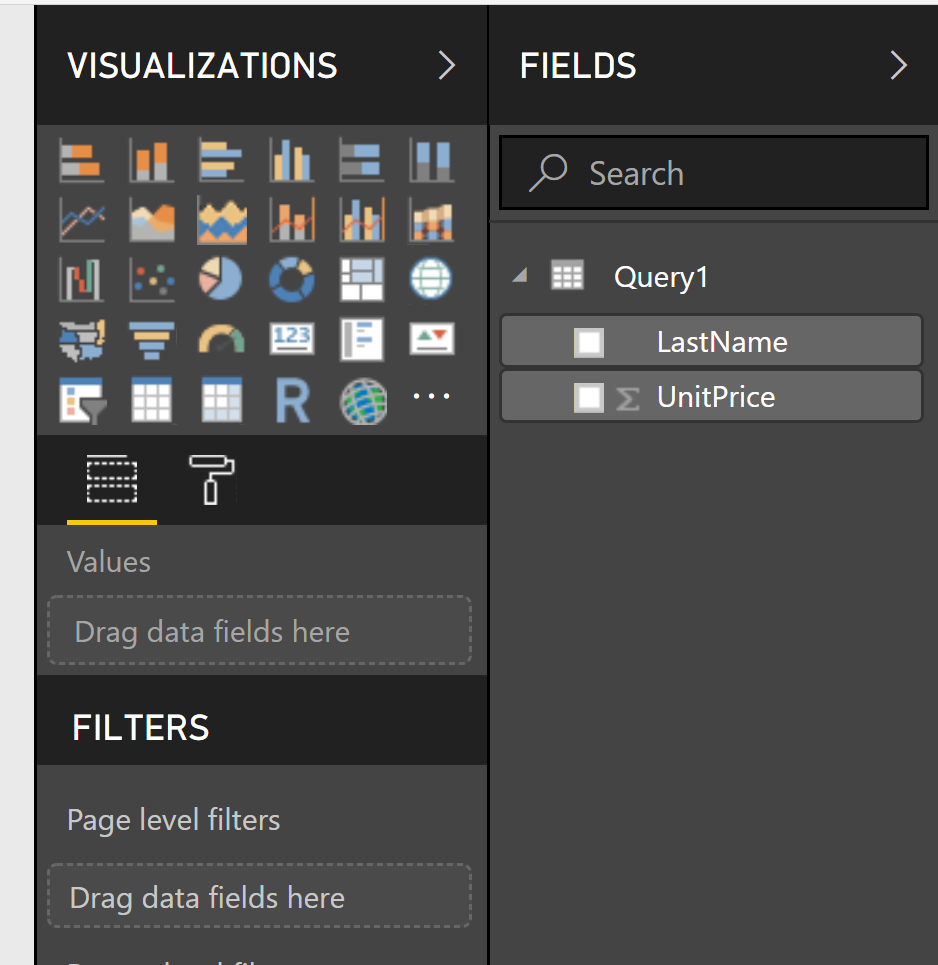
Task: Collapse the Fields pane
Action: coord(899,65)
